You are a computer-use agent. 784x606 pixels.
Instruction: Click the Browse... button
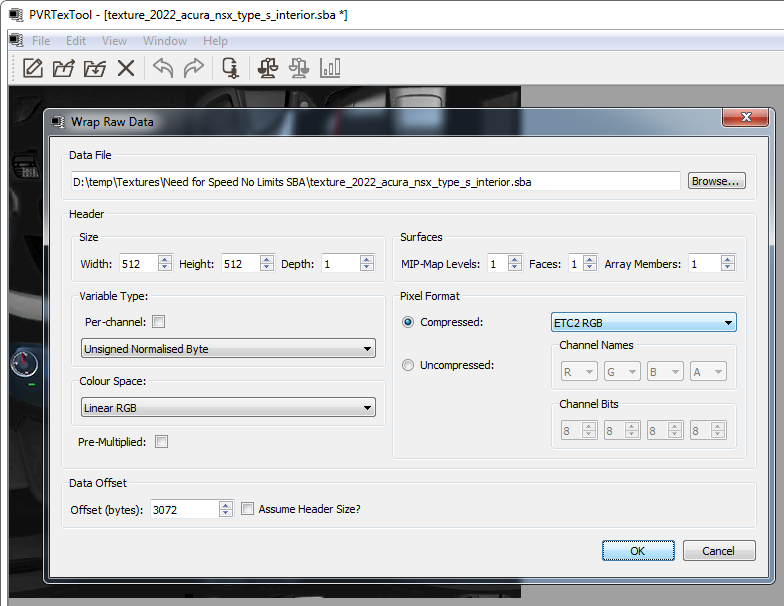click(716, 181)
